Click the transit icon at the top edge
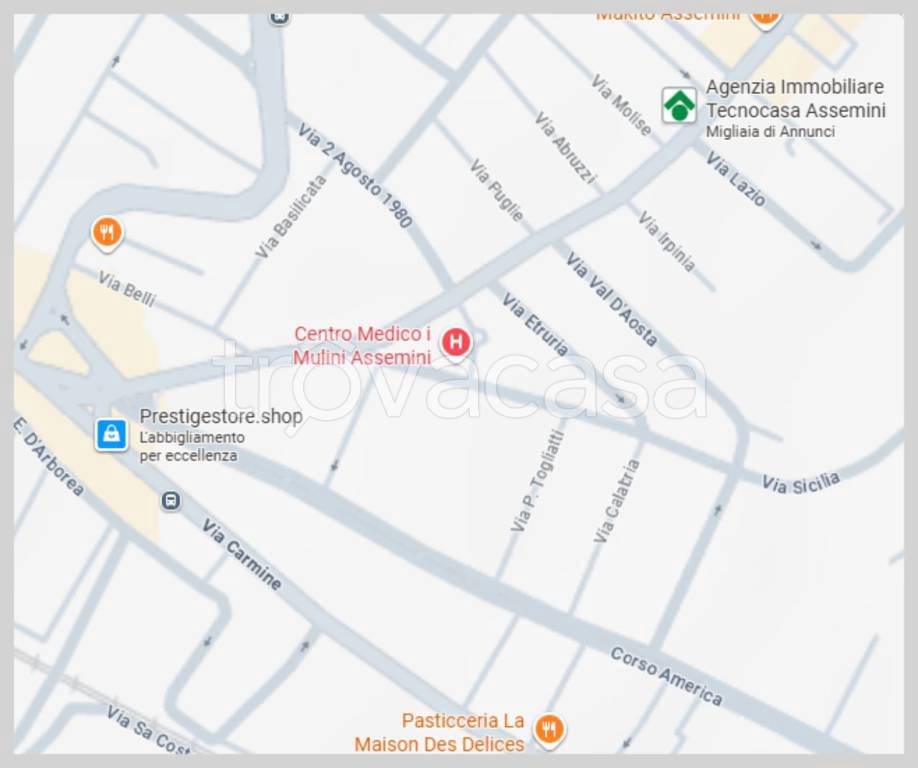This screenshot has height=768, width=918. pos(279,18)
